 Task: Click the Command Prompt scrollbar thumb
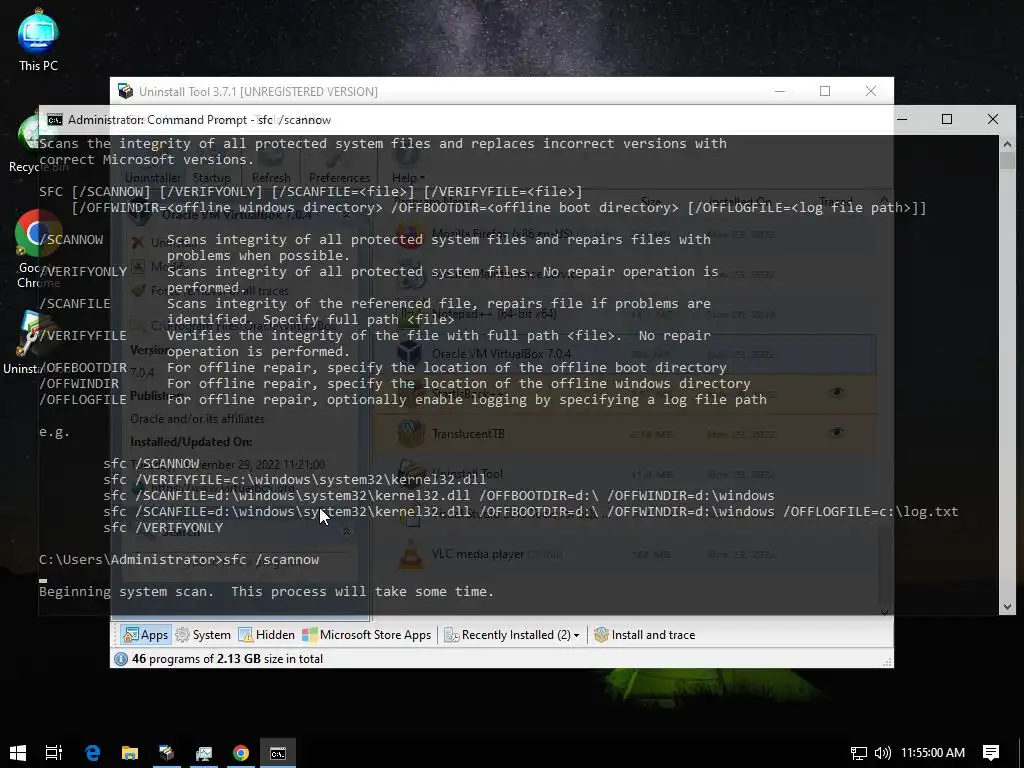(1007, 161)
